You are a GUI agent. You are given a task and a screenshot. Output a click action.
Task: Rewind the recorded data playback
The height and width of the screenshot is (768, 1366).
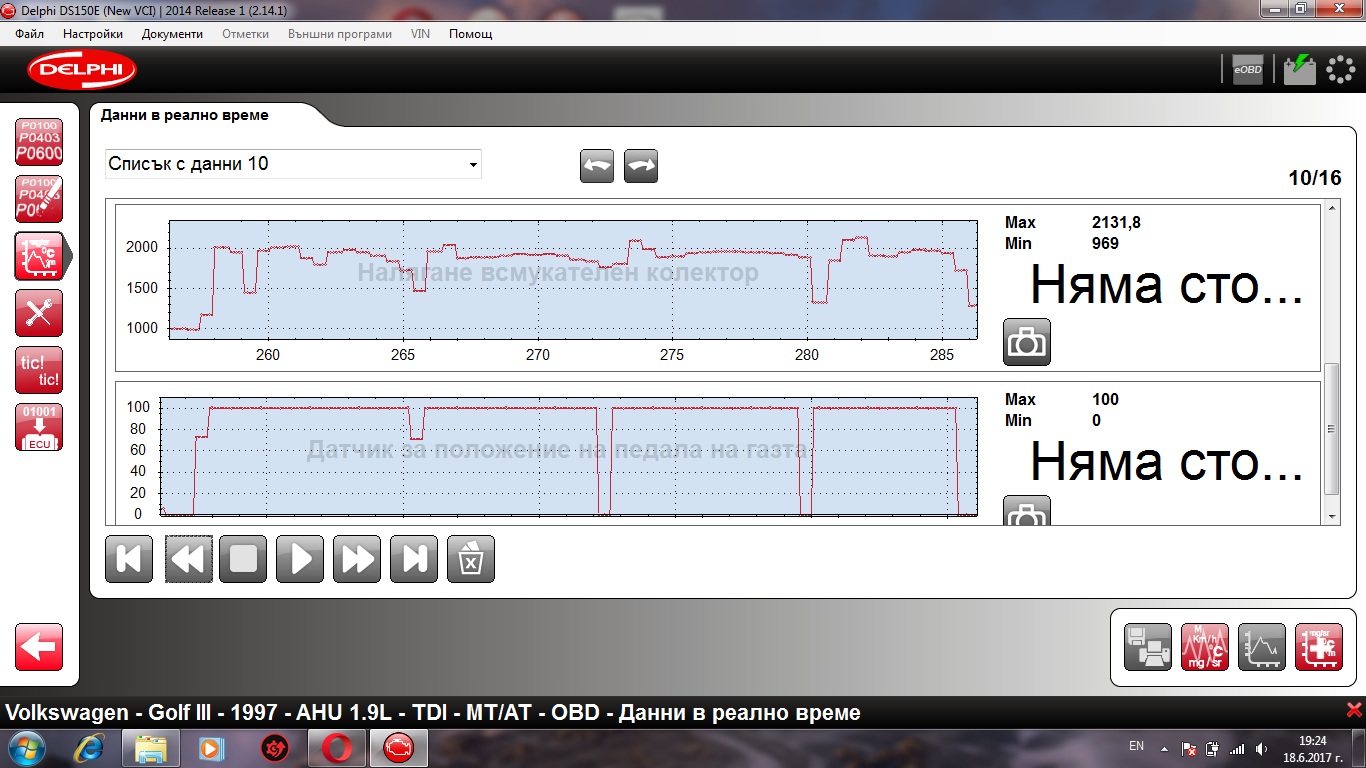pyautogui.click(x=187, y=559)
